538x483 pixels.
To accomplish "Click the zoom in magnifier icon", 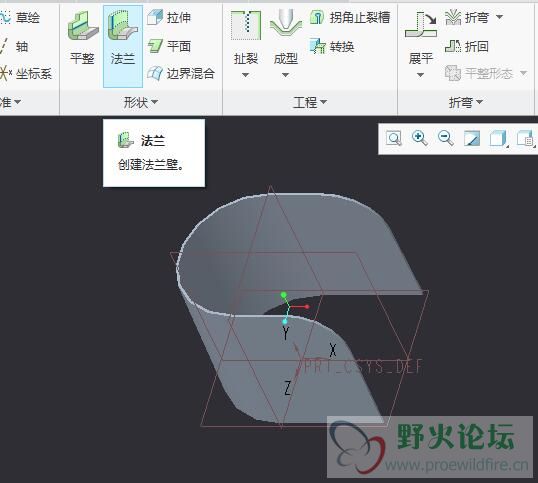I will pyautogui.click(x=420, y=139).
